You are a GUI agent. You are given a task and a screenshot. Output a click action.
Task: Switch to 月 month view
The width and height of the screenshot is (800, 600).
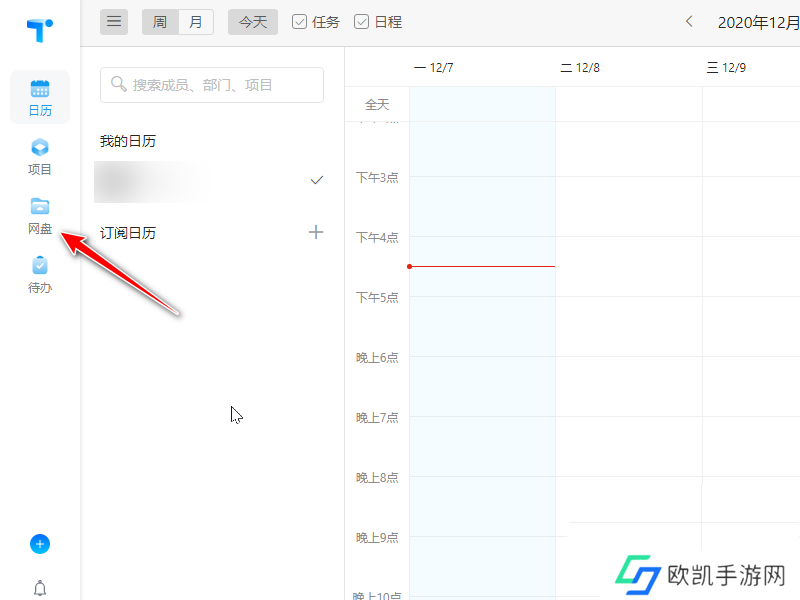196,21
